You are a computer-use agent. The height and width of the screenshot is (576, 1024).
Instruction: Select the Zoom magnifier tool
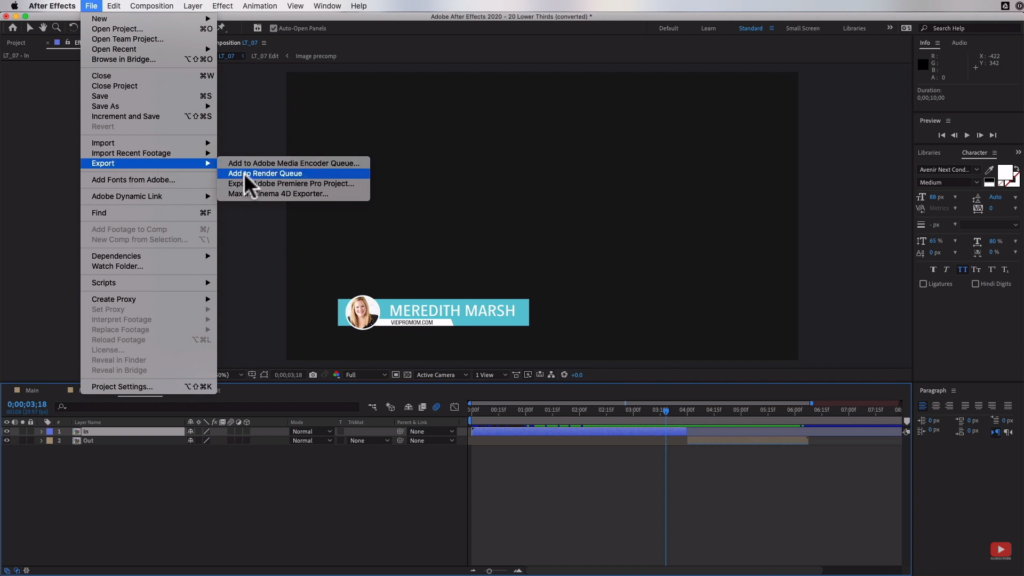[x=57, y=27]
